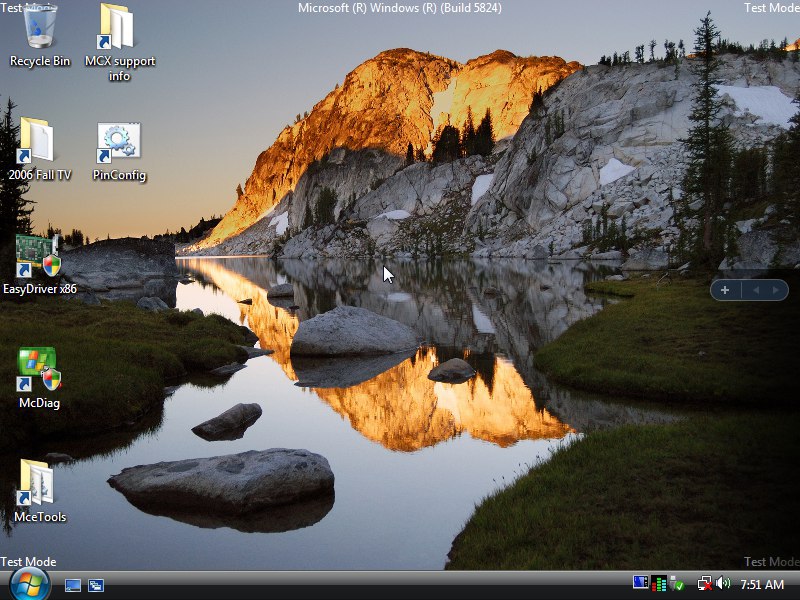Click Safely Remove Hardware tray icon

point(677,584)
